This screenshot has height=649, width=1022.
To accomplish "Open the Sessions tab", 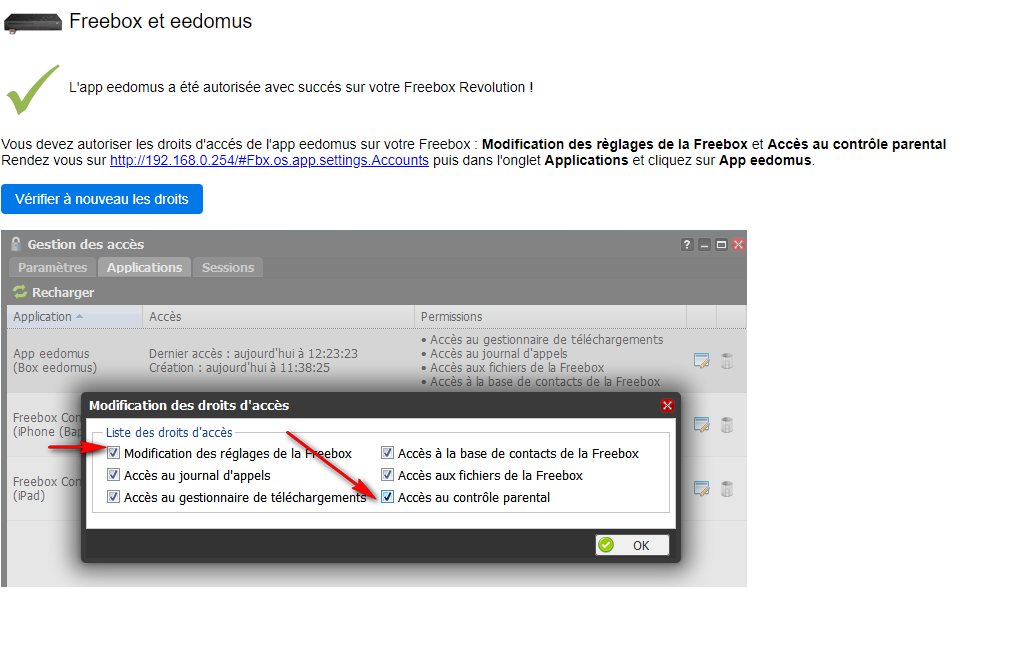I will click(x=228, y=267).
